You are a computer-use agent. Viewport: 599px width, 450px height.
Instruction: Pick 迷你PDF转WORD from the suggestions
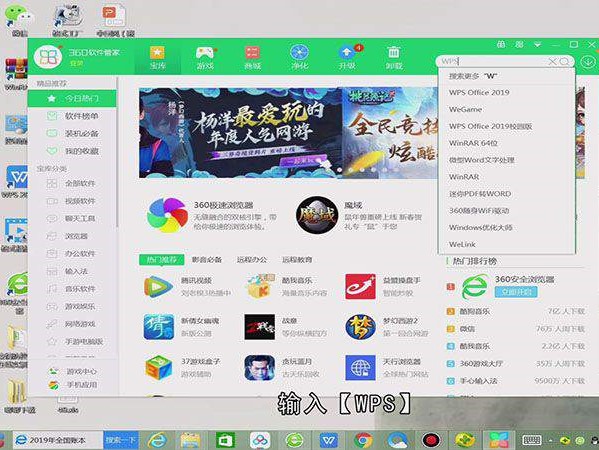pos(507,194)
